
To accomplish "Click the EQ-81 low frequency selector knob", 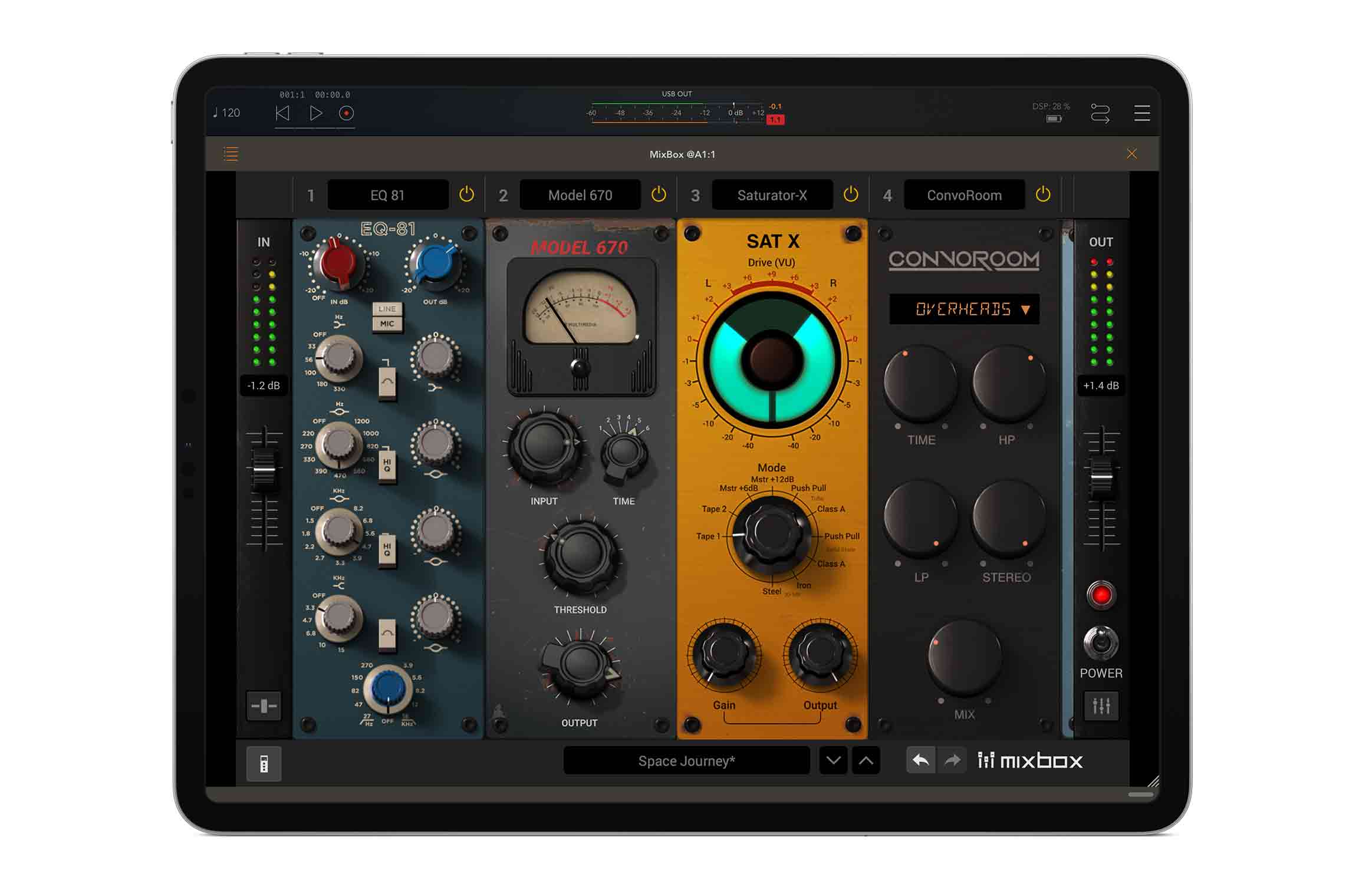I will [339, 358].
